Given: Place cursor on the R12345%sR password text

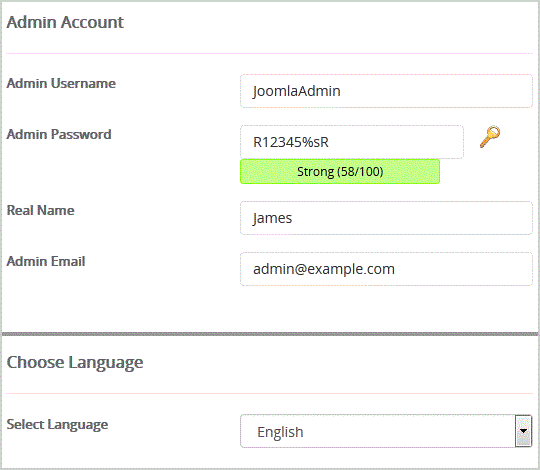Looking at the screenshot, I should click(291, 142).
